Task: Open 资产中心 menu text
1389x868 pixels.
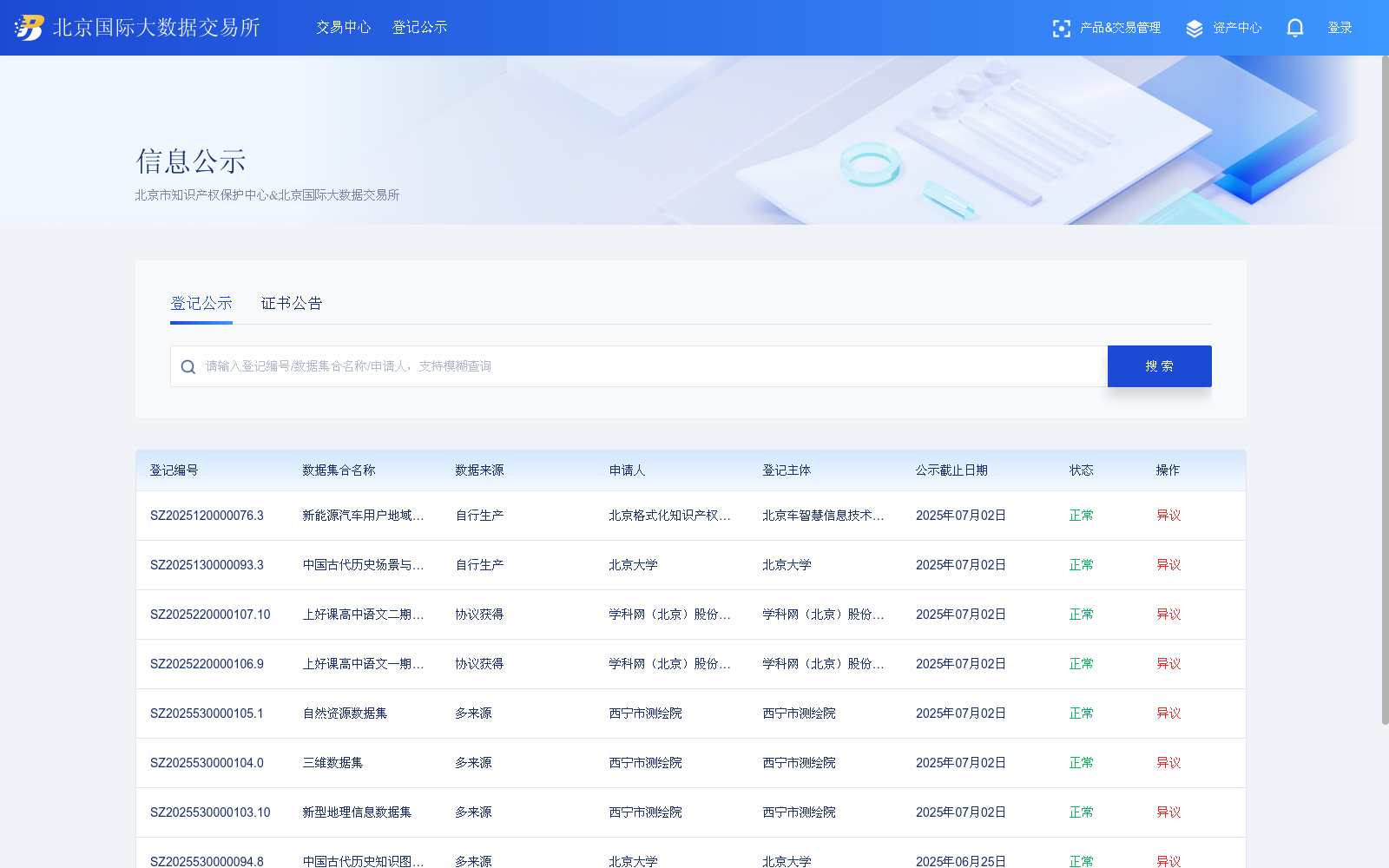Action: click(1237, 28)
